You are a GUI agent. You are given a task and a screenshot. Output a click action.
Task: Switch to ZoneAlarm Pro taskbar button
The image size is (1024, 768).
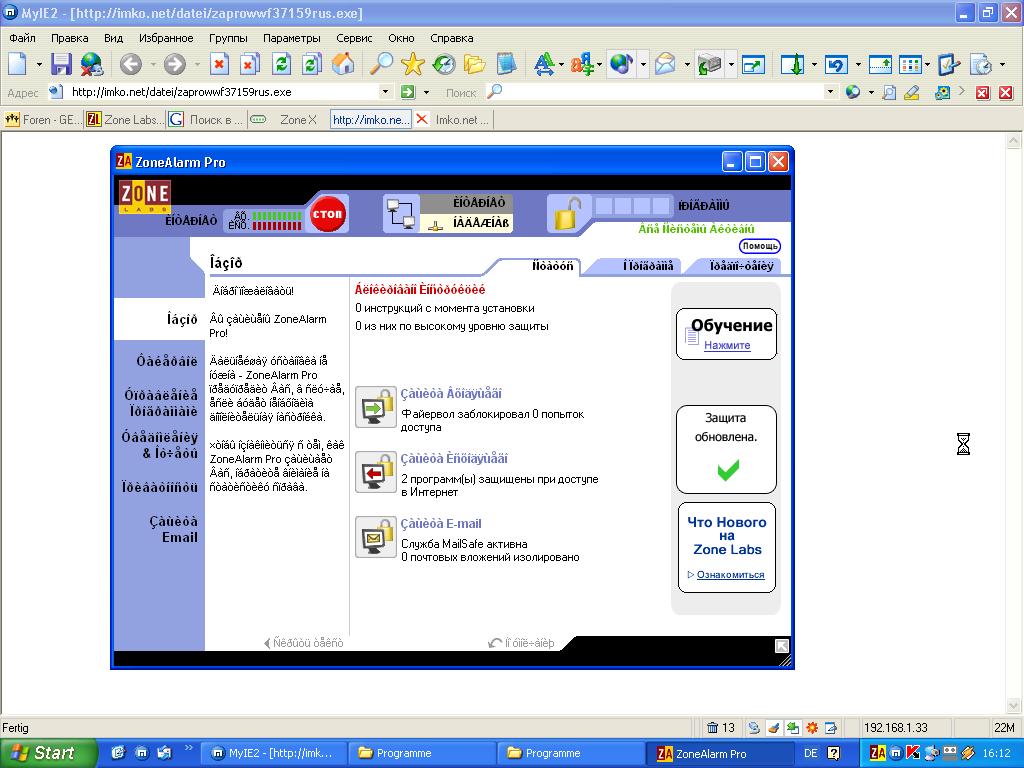(721, 753)
